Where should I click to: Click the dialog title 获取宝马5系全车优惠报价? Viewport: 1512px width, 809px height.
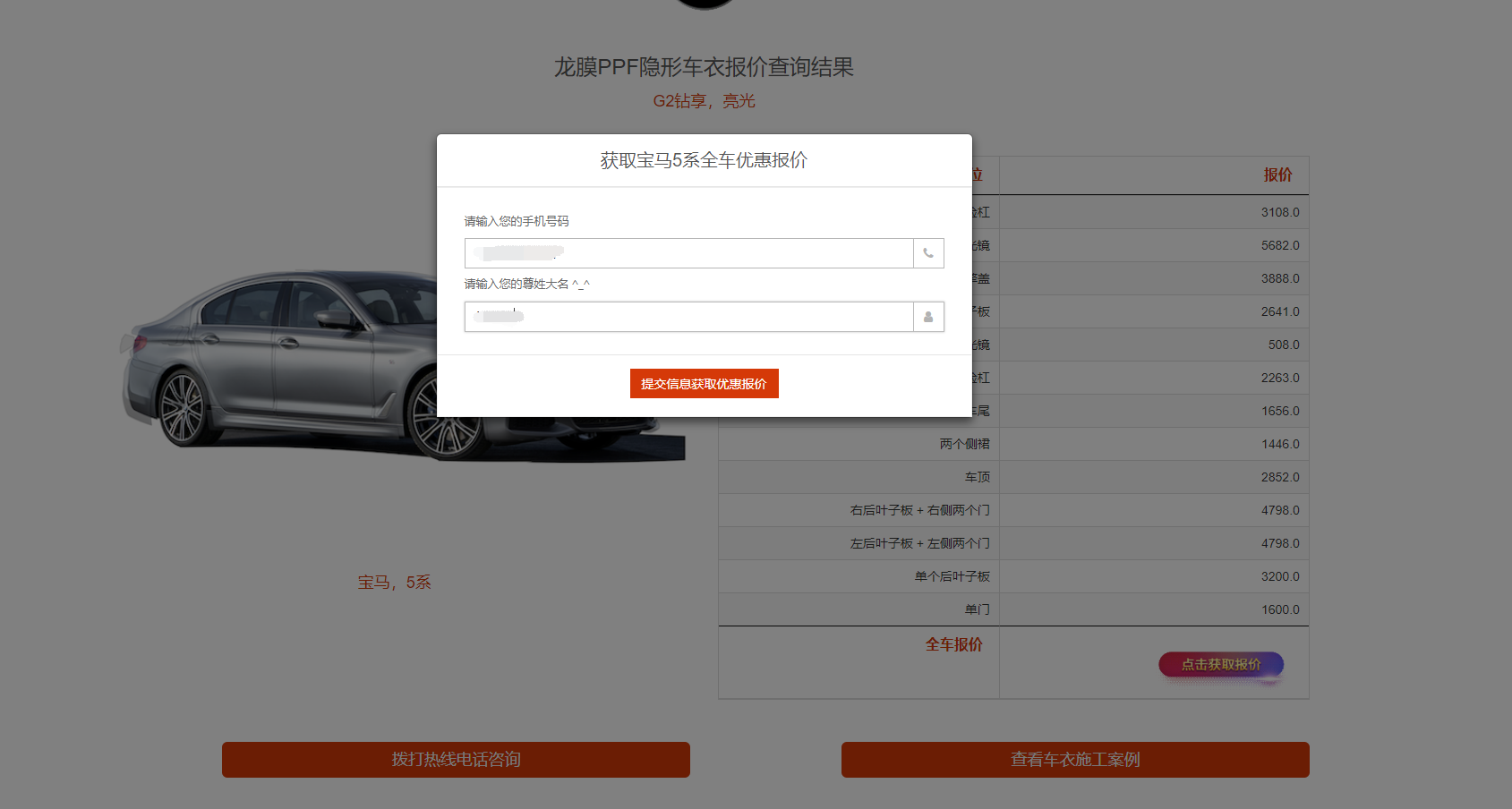click(704, 160)
